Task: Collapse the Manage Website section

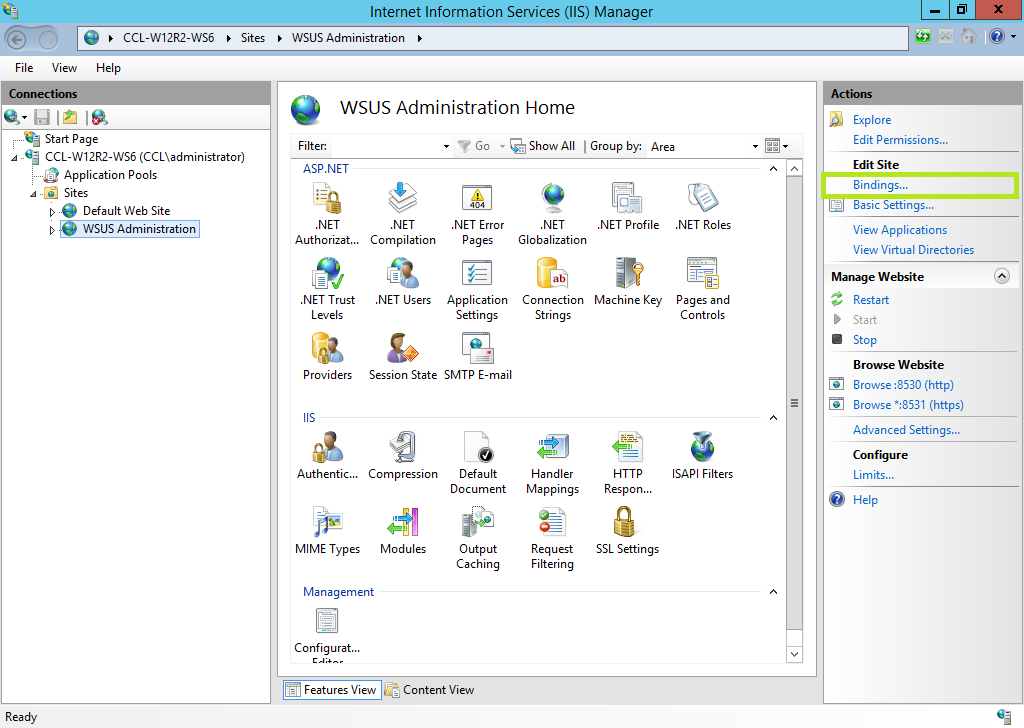Action: click(1002, 276)
